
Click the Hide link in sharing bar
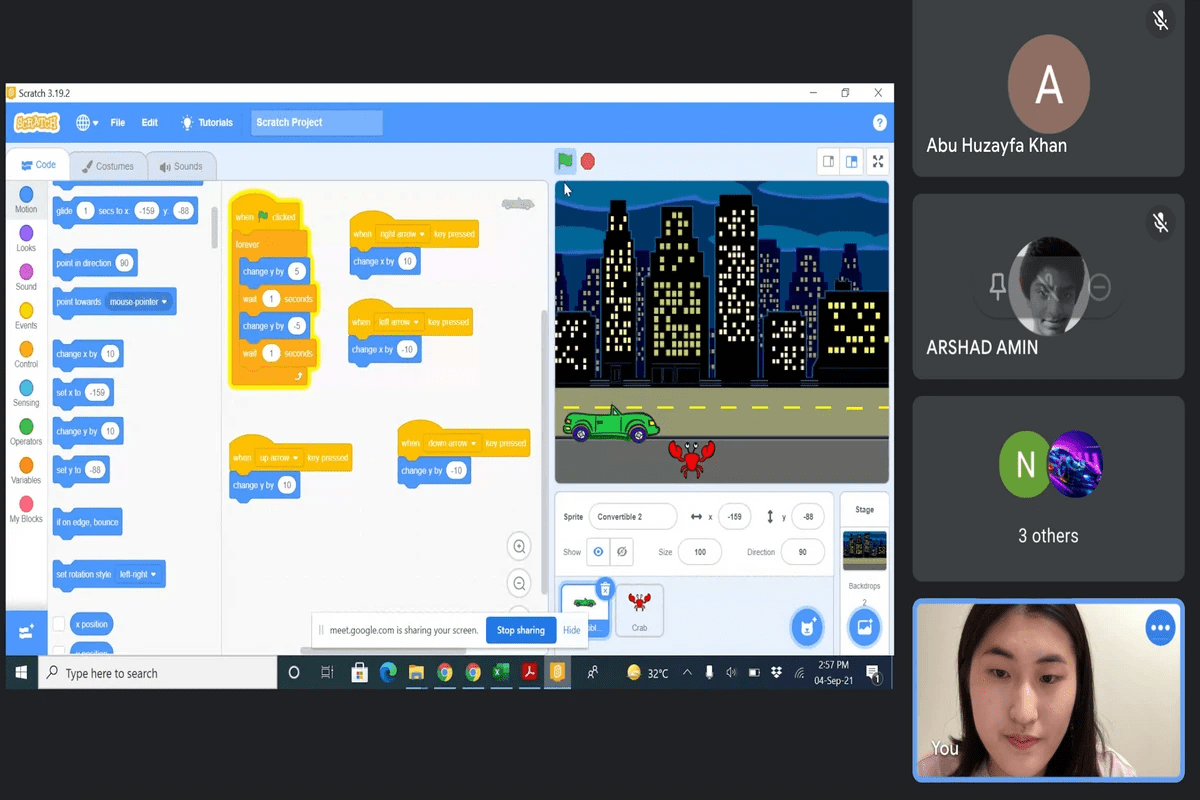tap(571, 630)
